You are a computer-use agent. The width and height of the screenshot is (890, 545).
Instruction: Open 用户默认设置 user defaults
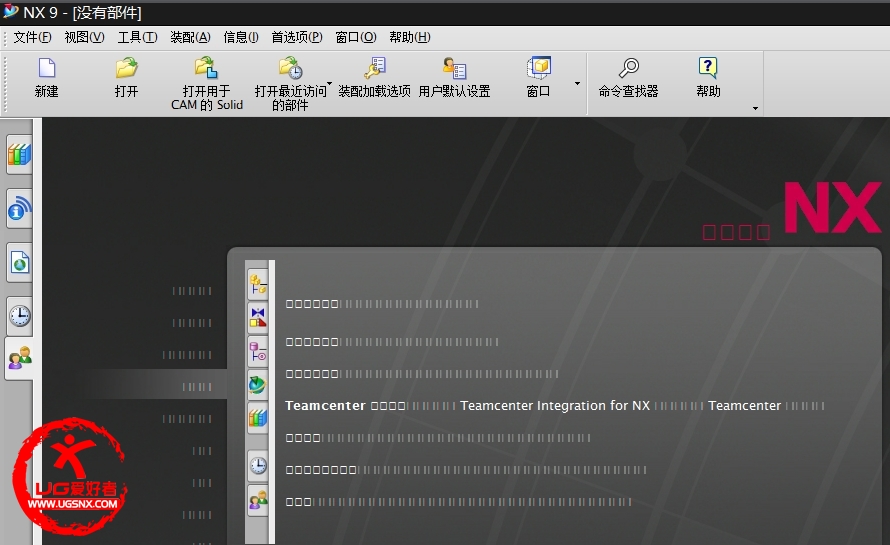point(454,78)
